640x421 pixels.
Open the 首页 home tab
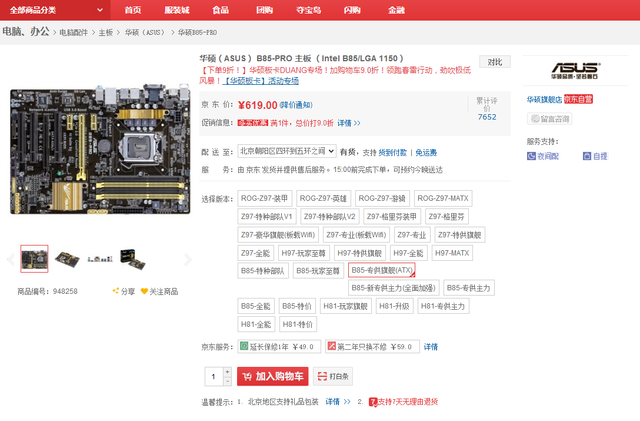(x=133, y=10)
